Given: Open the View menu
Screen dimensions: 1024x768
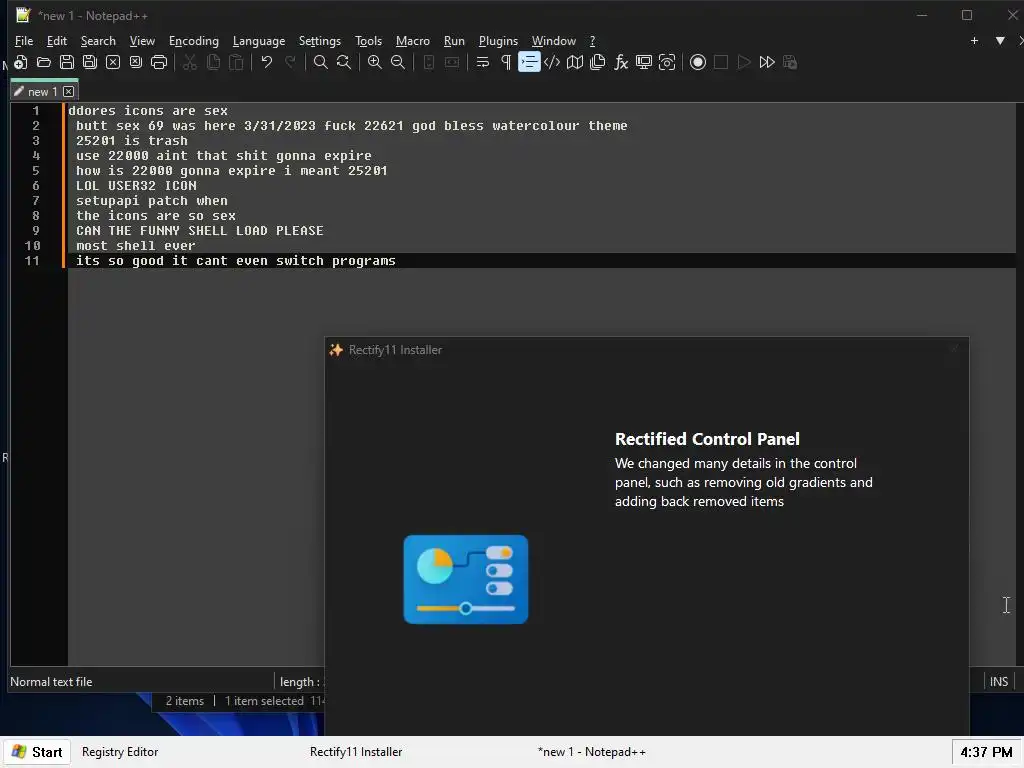Looking at the screenshot, I should 142,41.
